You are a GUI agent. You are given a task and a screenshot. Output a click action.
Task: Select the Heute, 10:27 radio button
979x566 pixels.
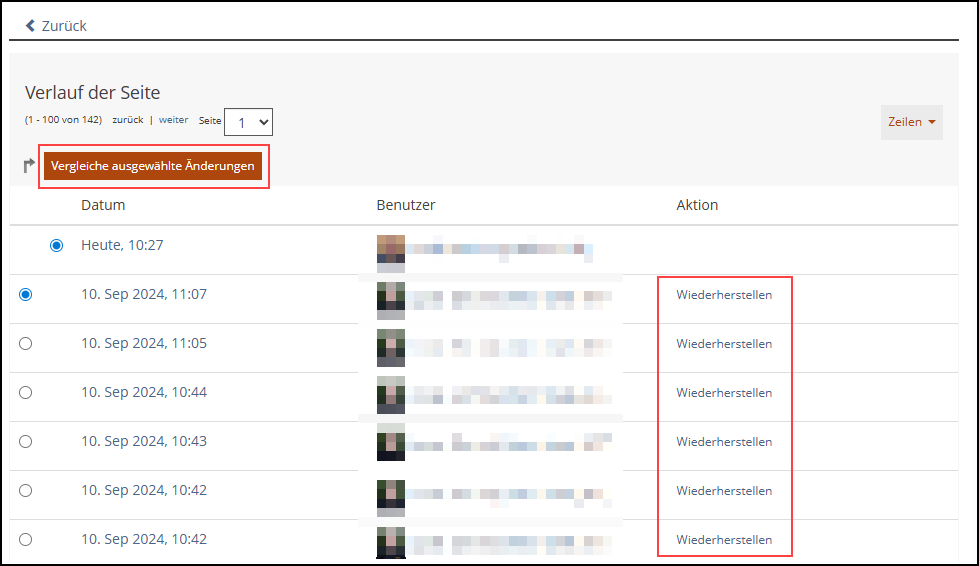(x=56, y=245)
